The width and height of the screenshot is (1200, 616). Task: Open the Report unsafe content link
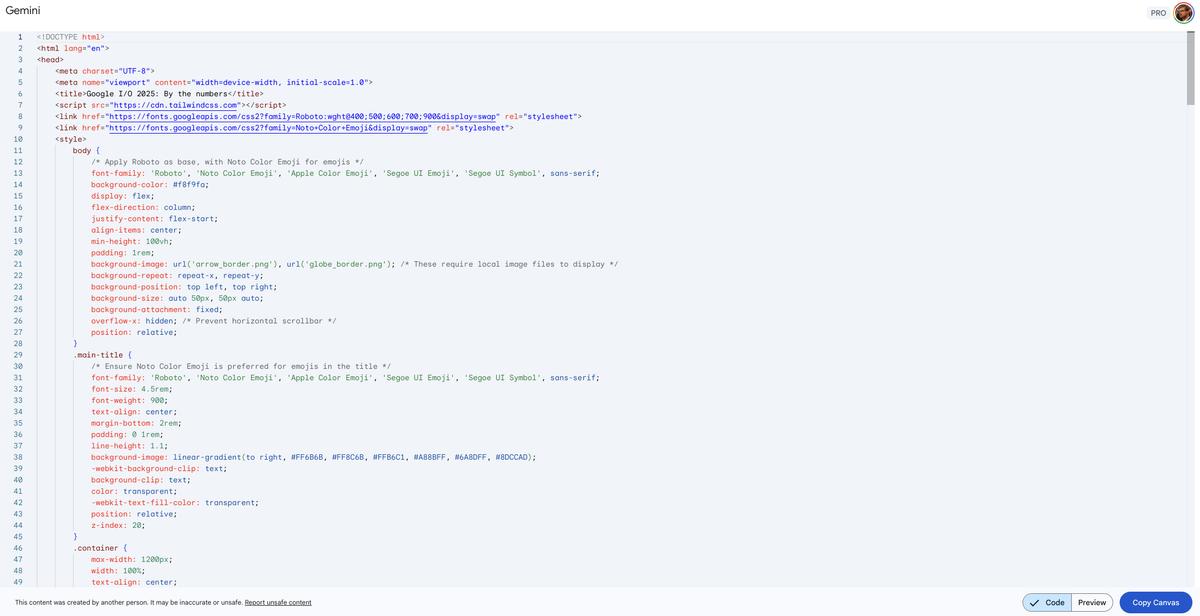point(278,602)
